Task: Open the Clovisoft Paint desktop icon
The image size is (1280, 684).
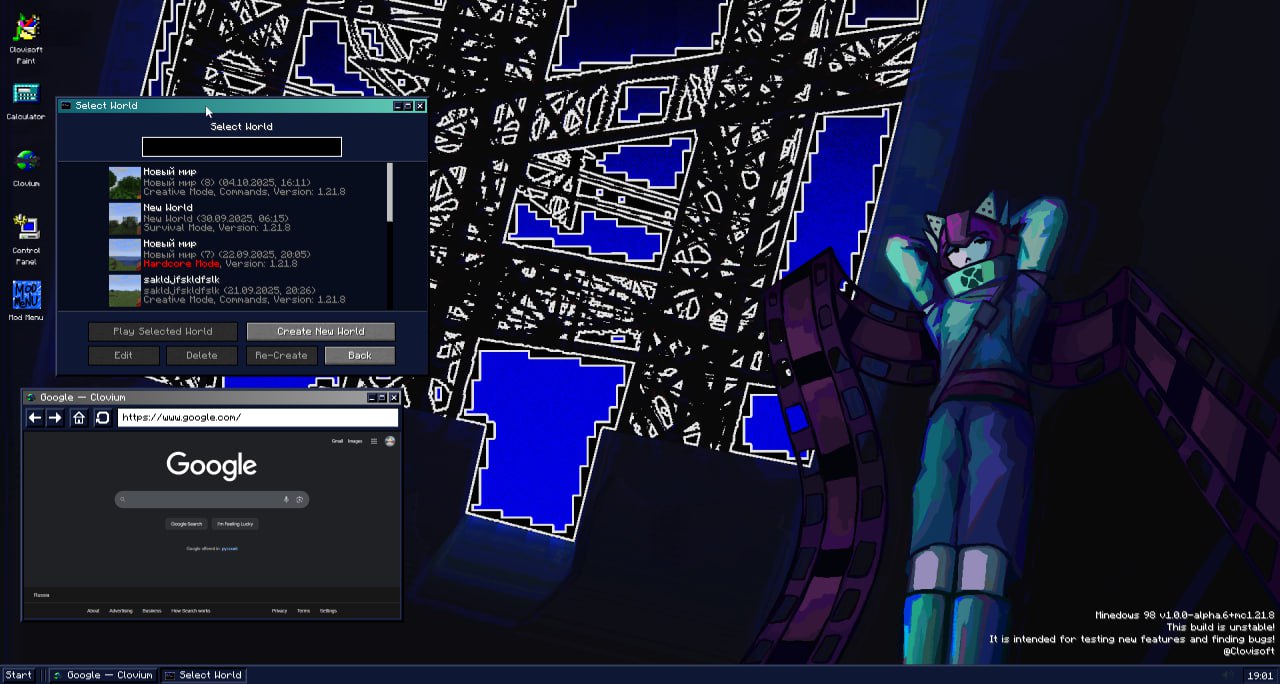Action: 26,38
